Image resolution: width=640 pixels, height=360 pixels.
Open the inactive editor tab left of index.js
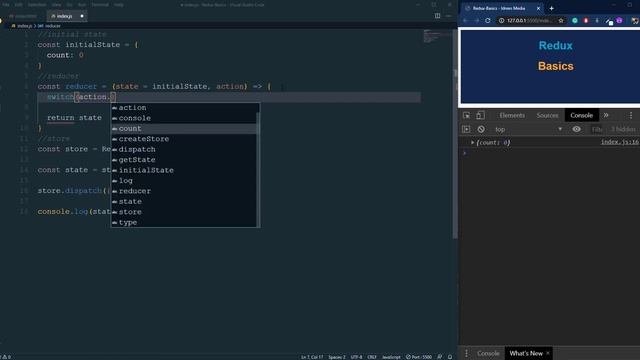click(x=23, y=16)
